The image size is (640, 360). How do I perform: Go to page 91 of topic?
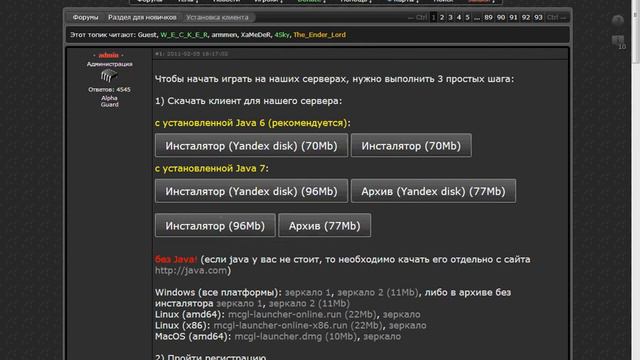(513, 18)
